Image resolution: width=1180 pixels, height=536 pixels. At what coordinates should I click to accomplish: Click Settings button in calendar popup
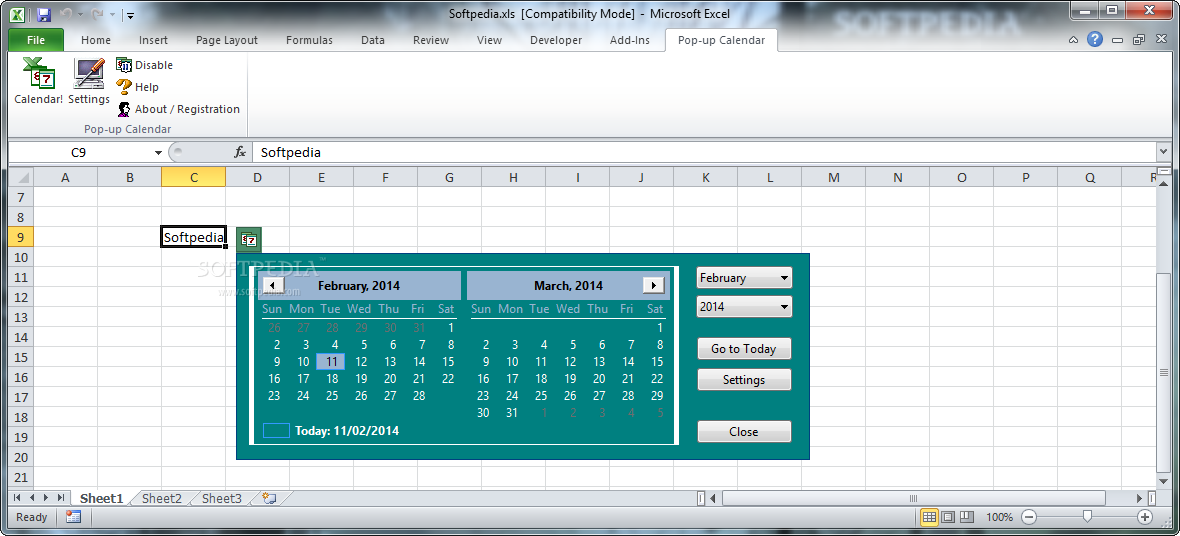point(744,379)
